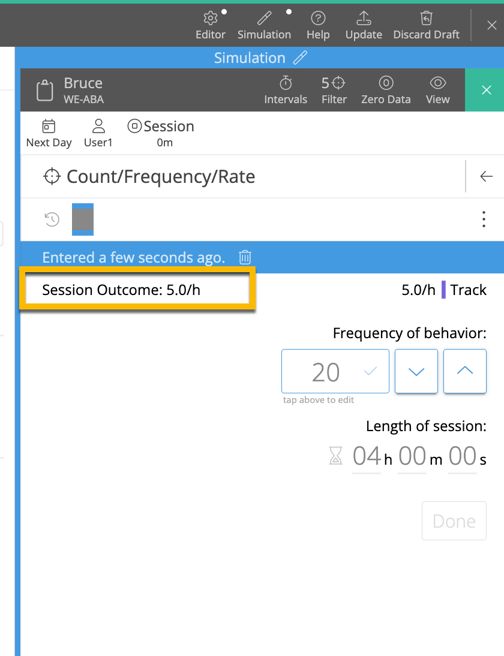Image resolution: width=504 pixels, height=656 pixels.
Task: Advance with the Next Day calendar icon
Action: click(x=49, y=126)
